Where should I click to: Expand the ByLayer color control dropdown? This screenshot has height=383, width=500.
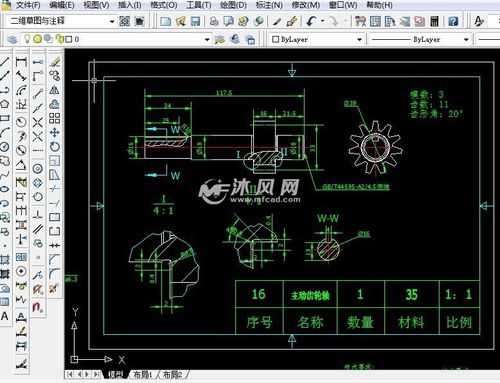(x=359, y=39)
